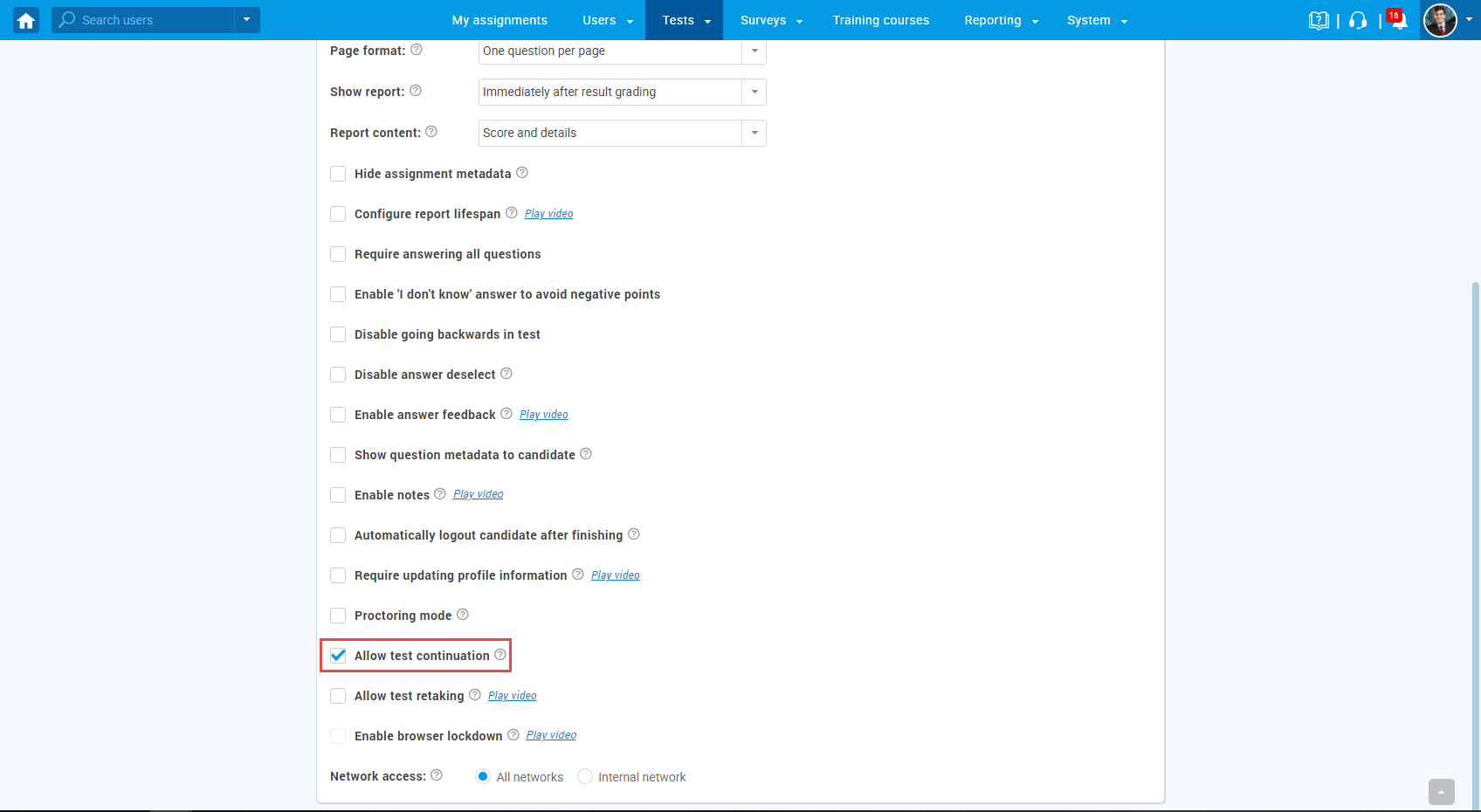The image size is (1481, 812).
Task: Select Internal network radio button
Action: 585,777
